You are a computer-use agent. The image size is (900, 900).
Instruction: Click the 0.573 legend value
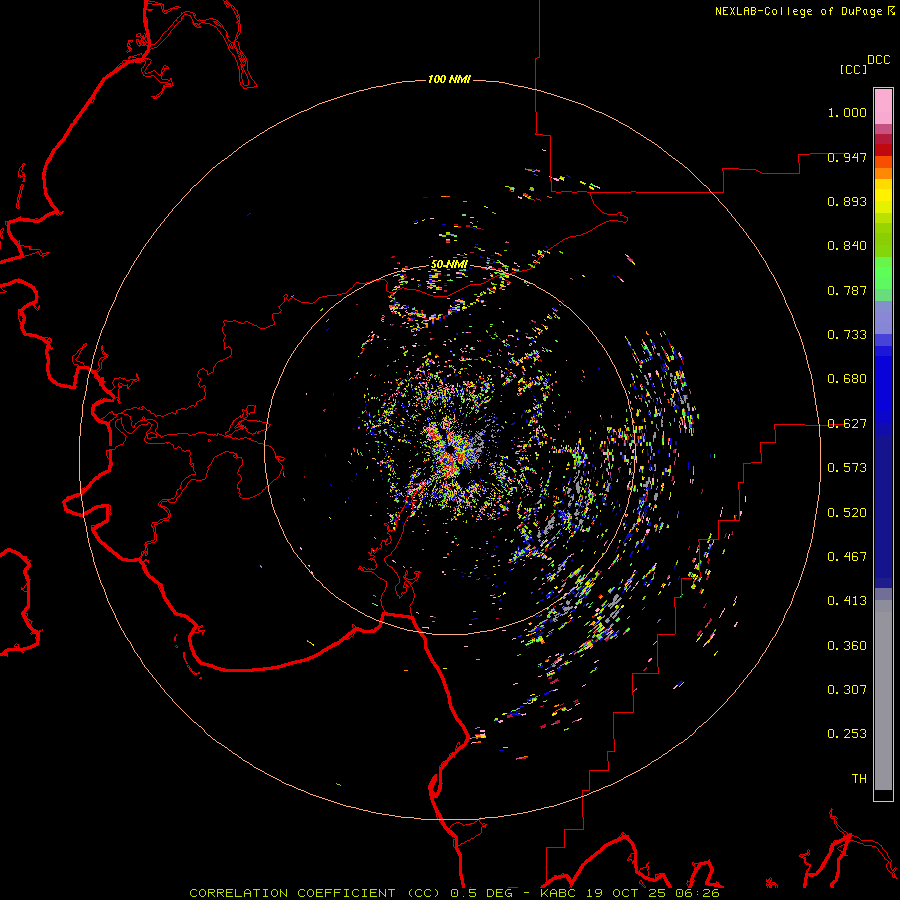tap(847, 468)
